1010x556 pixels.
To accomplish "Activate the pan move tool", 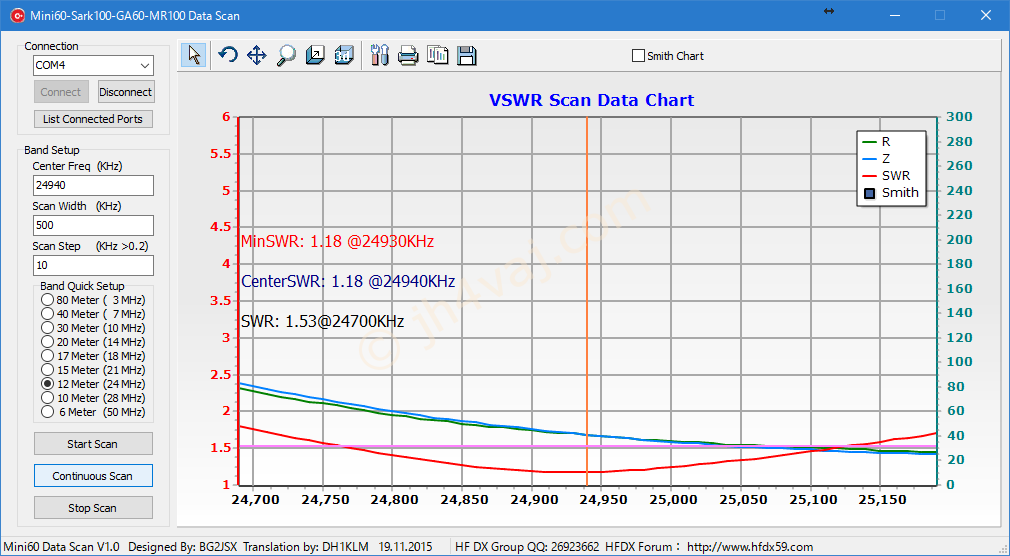I will [256, 55].
